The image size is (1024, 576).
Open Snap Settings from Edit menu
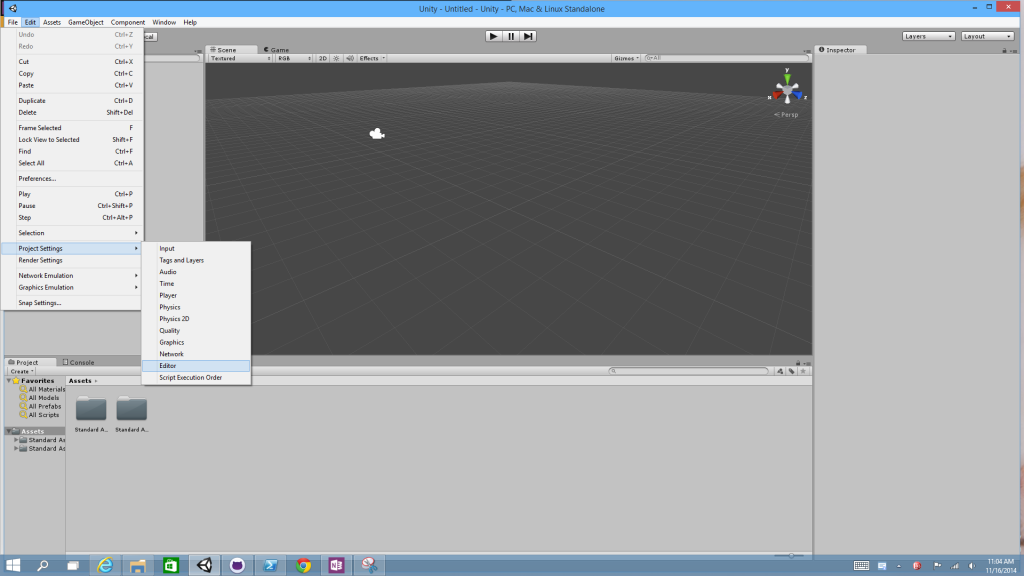coord(72,303)
